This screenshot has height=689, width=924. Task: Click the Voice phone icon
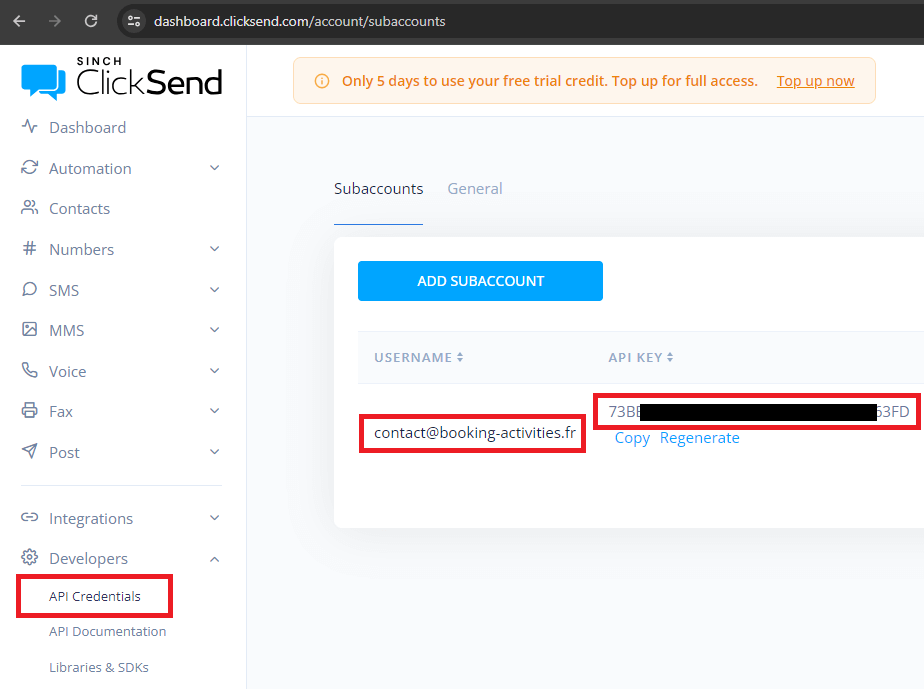pyautogui.click(x=29, y=370)
